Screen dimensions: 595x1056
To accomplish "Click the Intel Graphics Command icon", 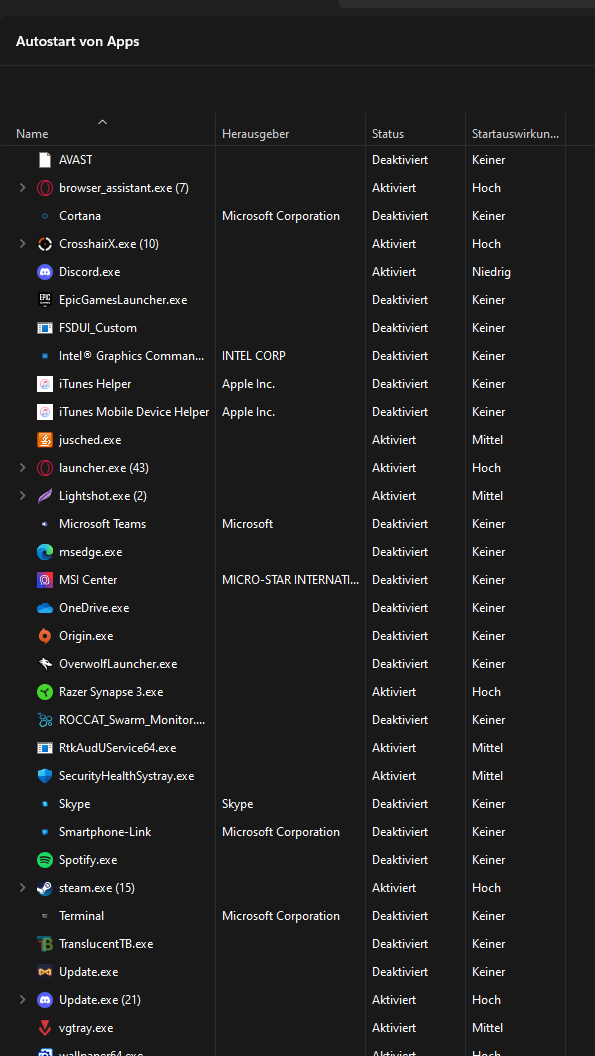I will coord(44,356).
